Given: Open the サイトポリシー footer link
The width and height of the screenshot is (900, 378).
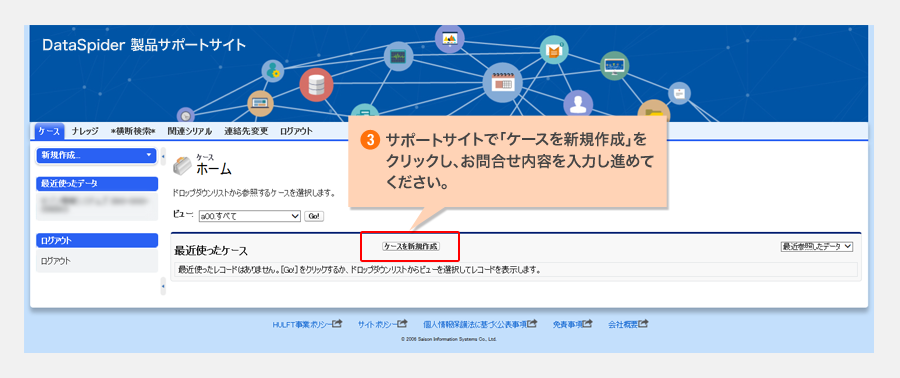Looking at the screenshot, I should coord(377,325).
